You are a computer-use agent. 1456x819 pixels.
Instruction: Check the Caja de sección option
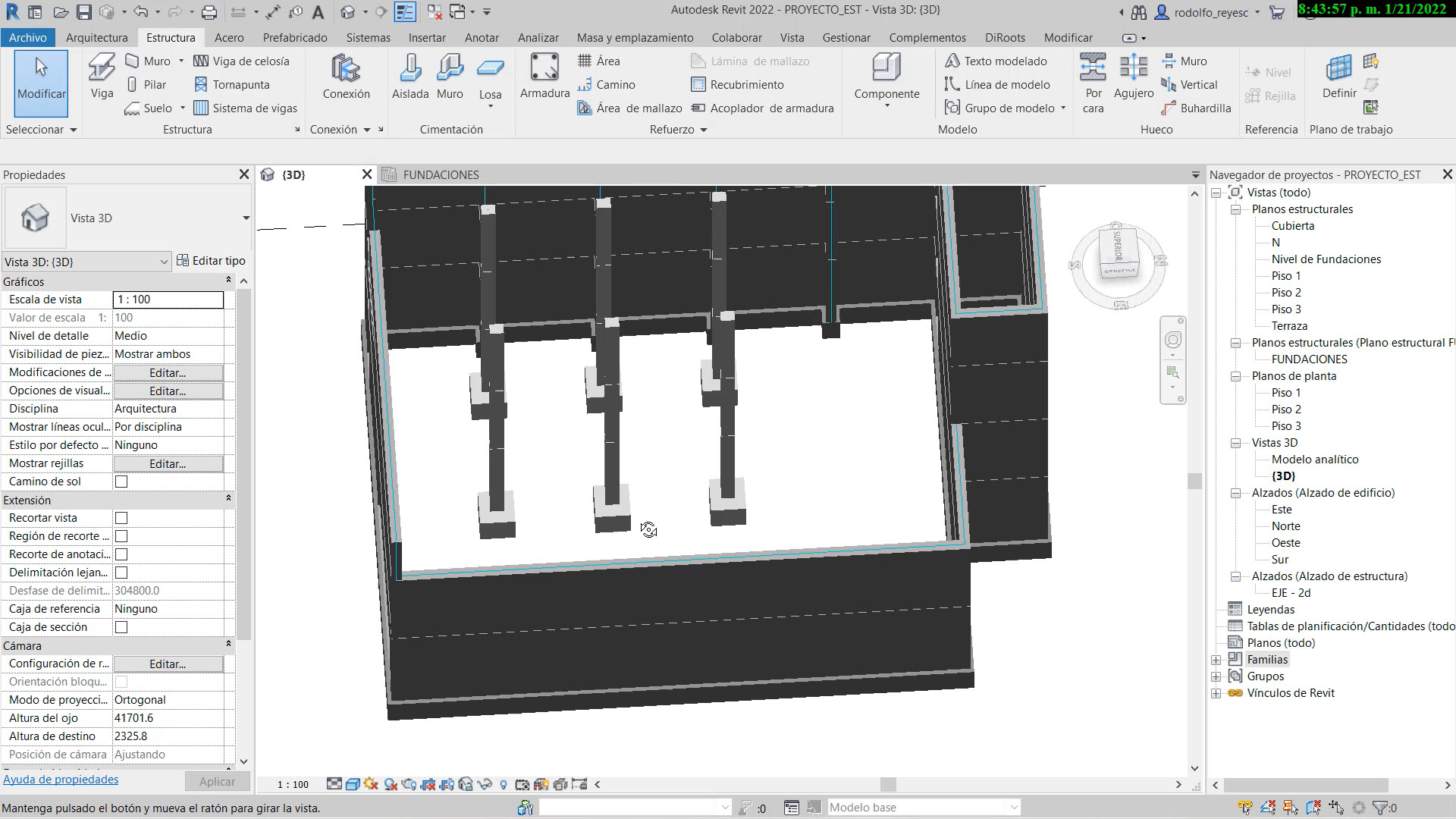tap(121, 627)
